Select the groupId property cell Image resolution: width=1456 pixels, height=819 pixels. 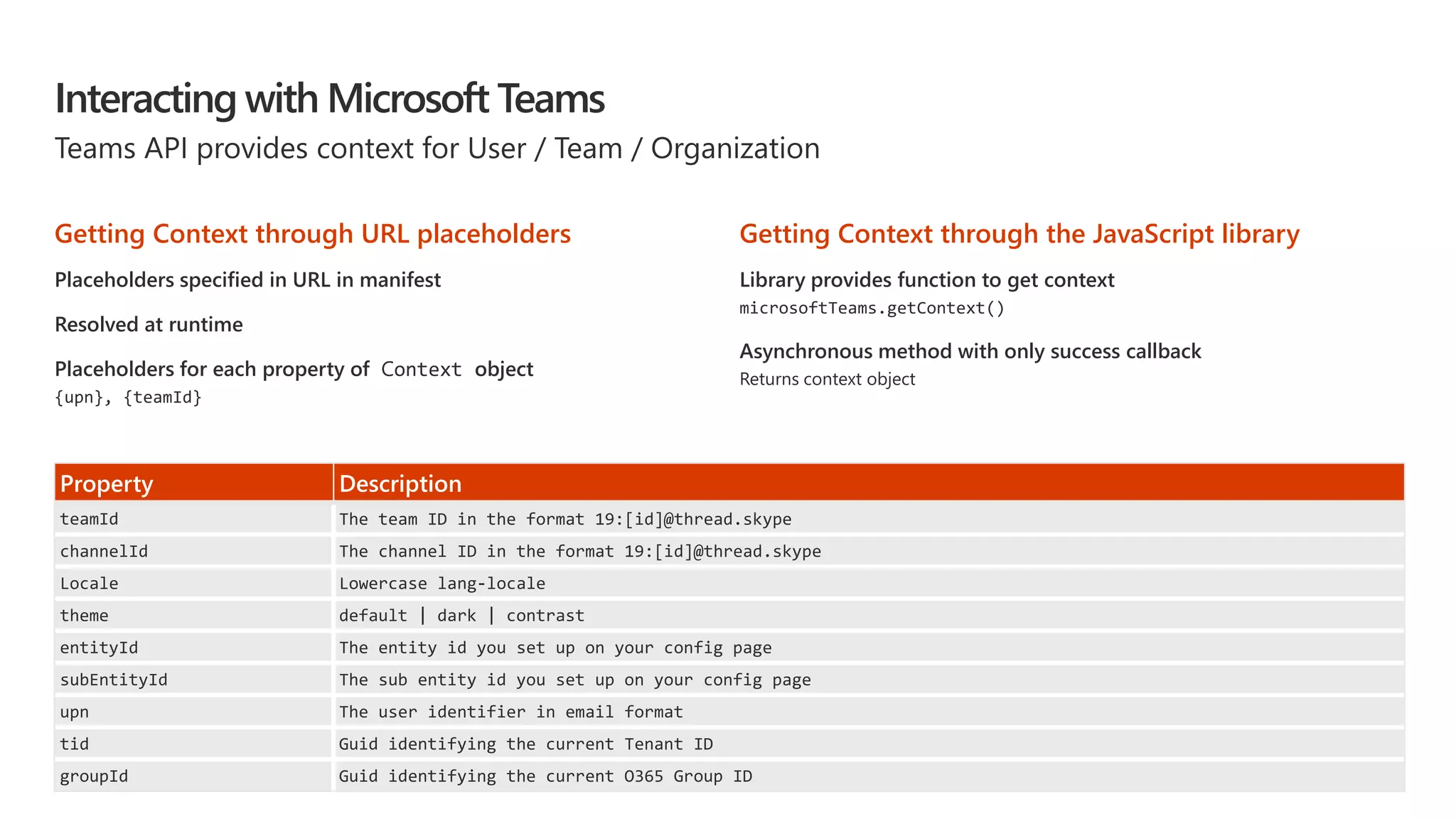[x=193, y=776]
